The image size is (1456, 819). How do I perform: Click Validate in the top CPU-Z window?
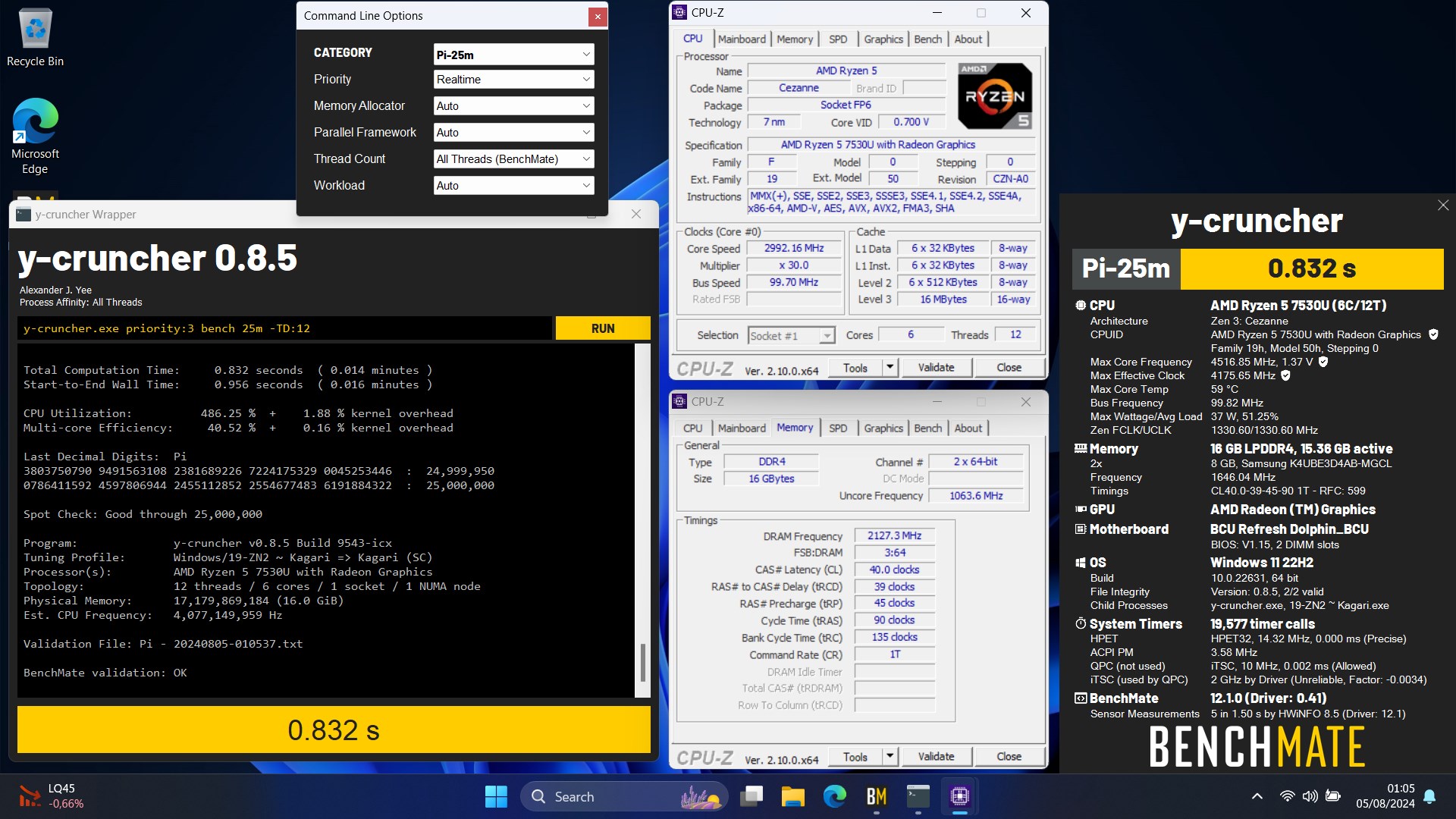(936, 368)
